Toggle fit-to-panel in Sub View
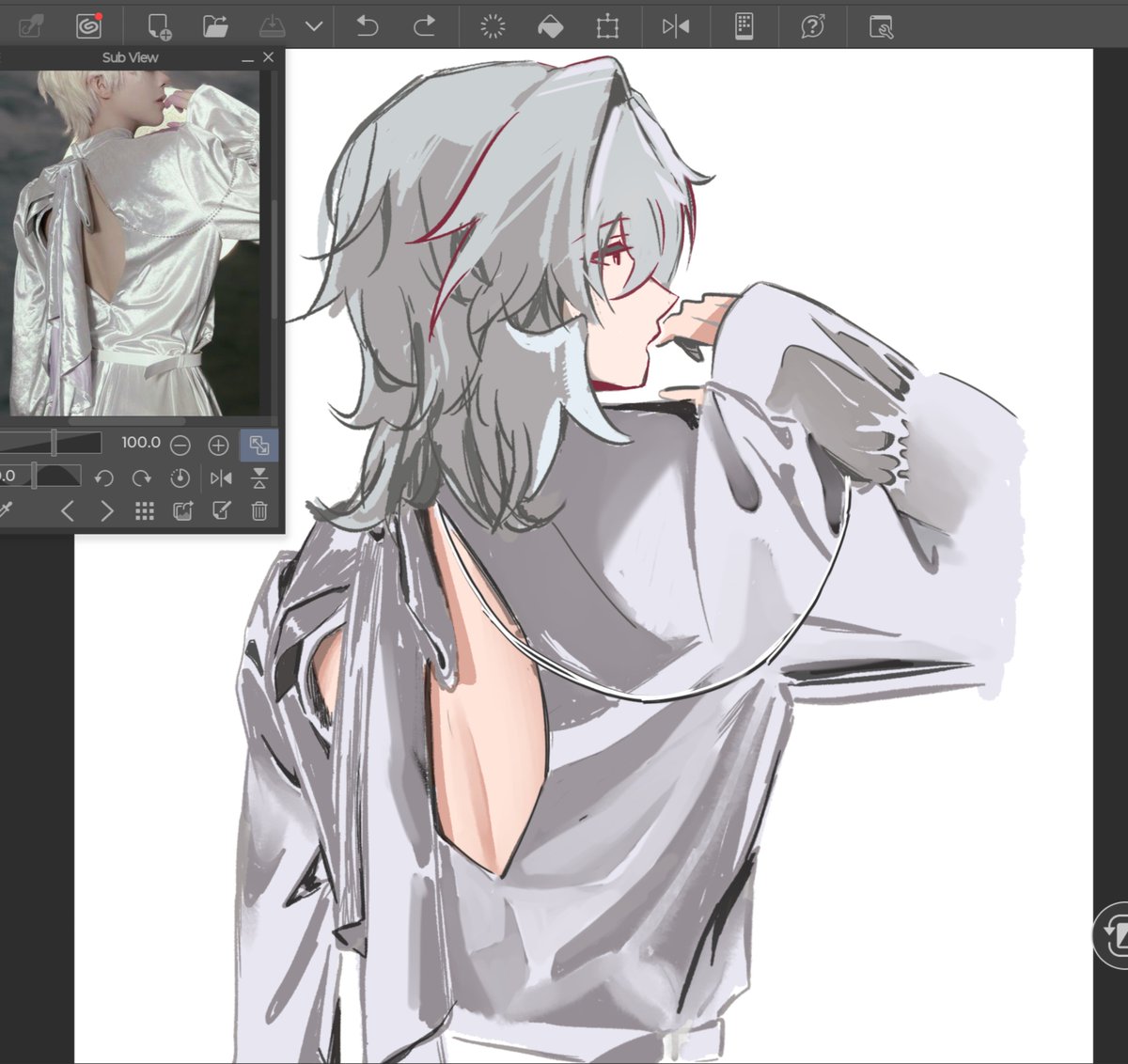1128x1064 pixels. coord(259,445)
